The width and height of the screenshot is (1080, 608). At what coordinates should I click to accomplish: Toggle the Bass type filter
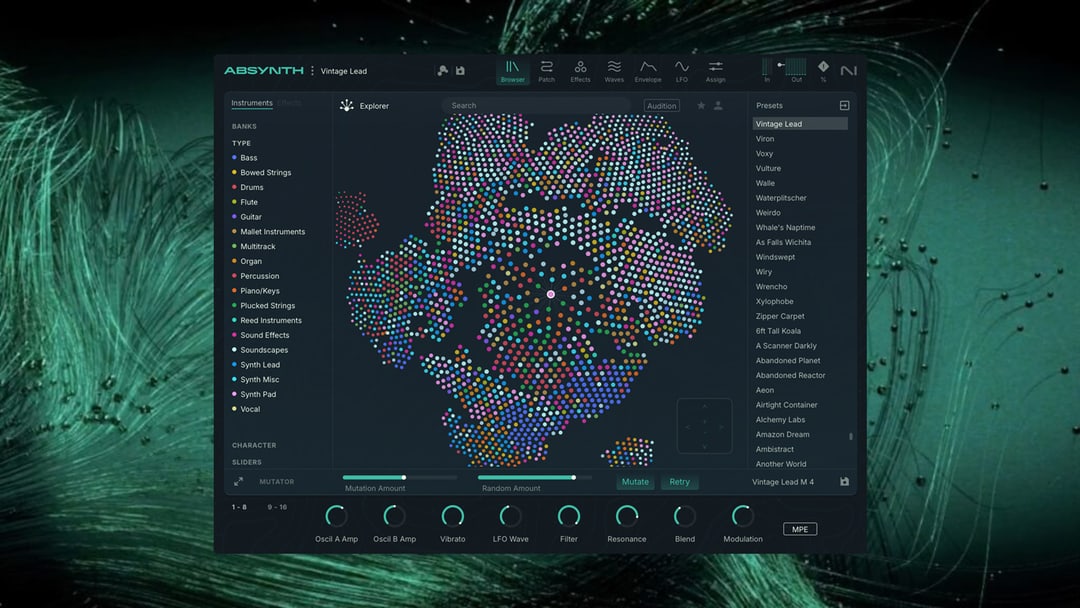[x=248, y=158]
